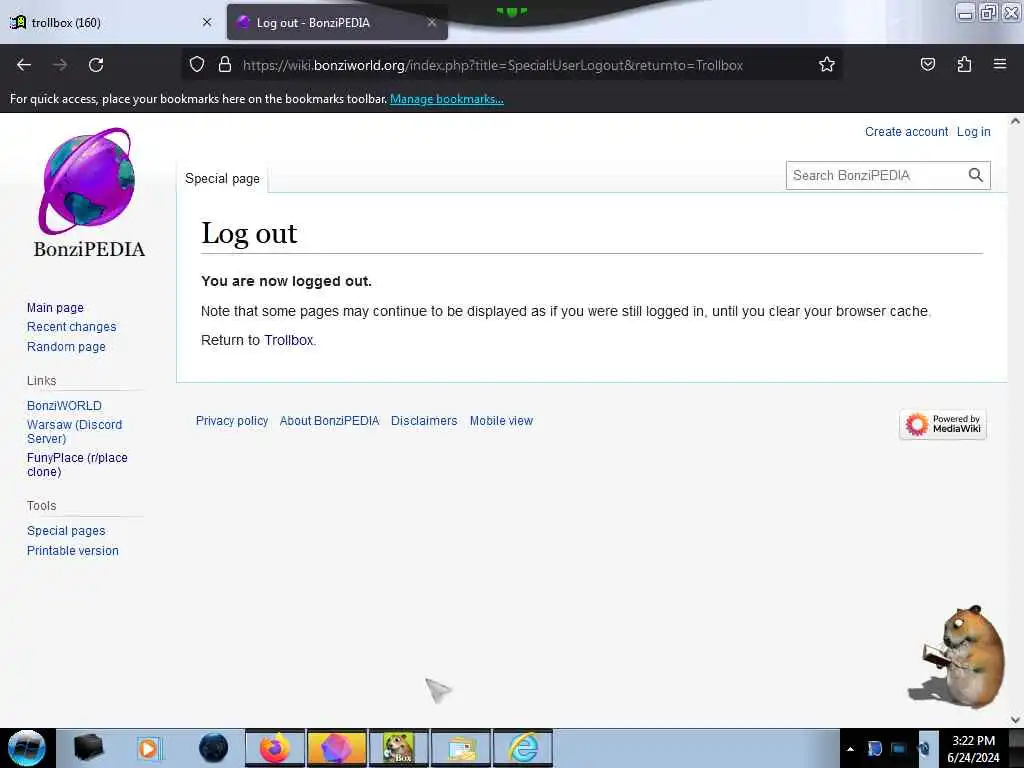Open Special pages under Tools
Image resolution: width=1024 pixels, height=768 pixels.
coord(66,531)
